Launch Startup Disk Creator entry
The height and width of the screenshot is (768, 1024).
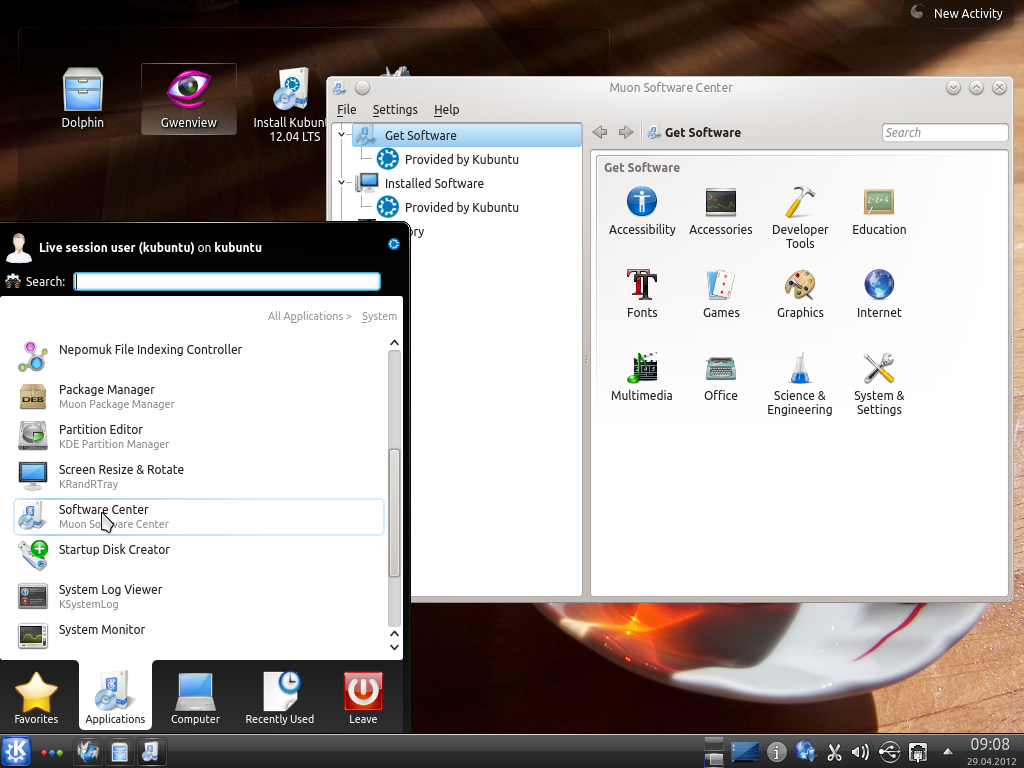(x=199, y=556)
